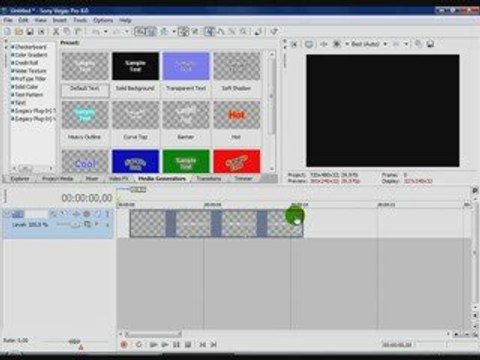Open the preview overlays dropdown arrow
480x360 pixels.
[x=406, y=44]
